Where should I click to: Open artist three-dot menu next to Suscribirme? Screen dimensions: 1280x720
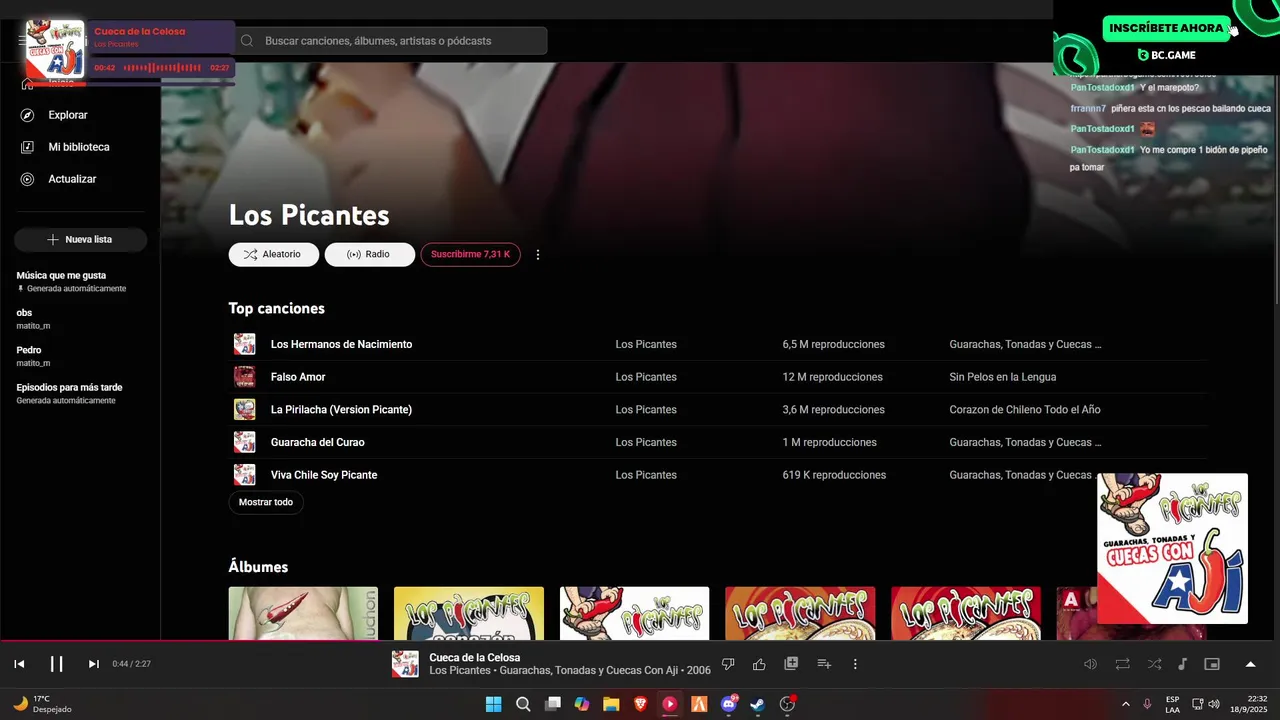(538, 255)
